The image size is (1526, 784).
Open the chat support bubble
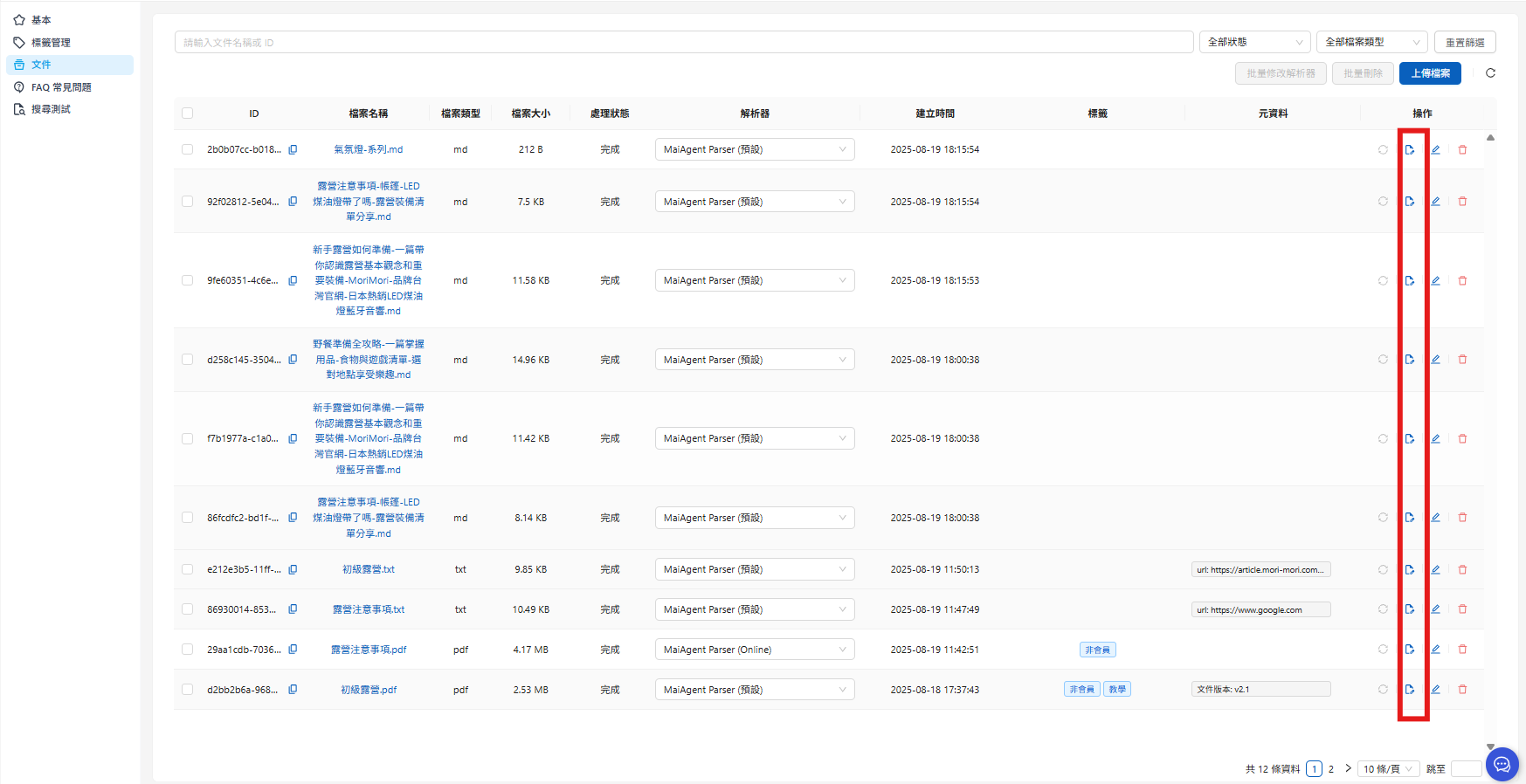coord(1502,765)
